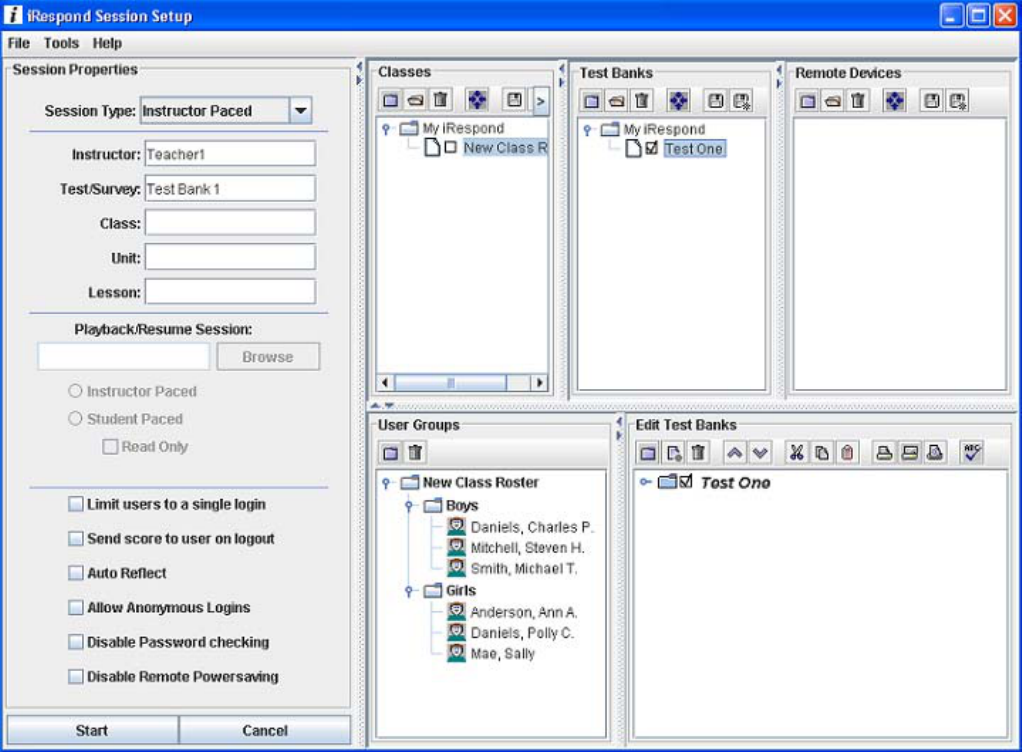Enable Allow Anonymous Logins
The height and width of the screenshot is (752, 1022).
(76, 607)
